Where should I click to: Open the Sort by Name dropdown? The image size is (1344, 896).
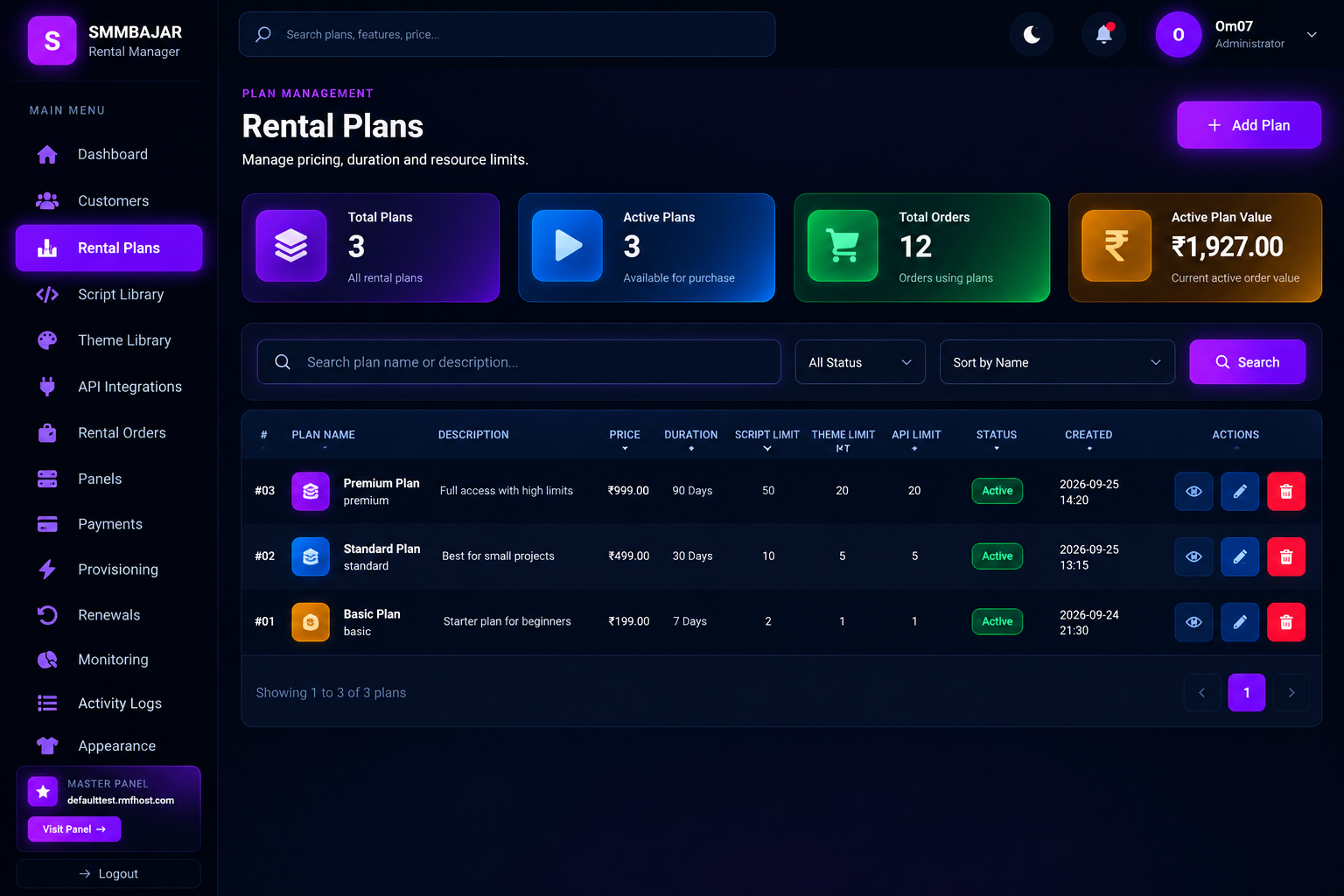(x=1057, y=362)
